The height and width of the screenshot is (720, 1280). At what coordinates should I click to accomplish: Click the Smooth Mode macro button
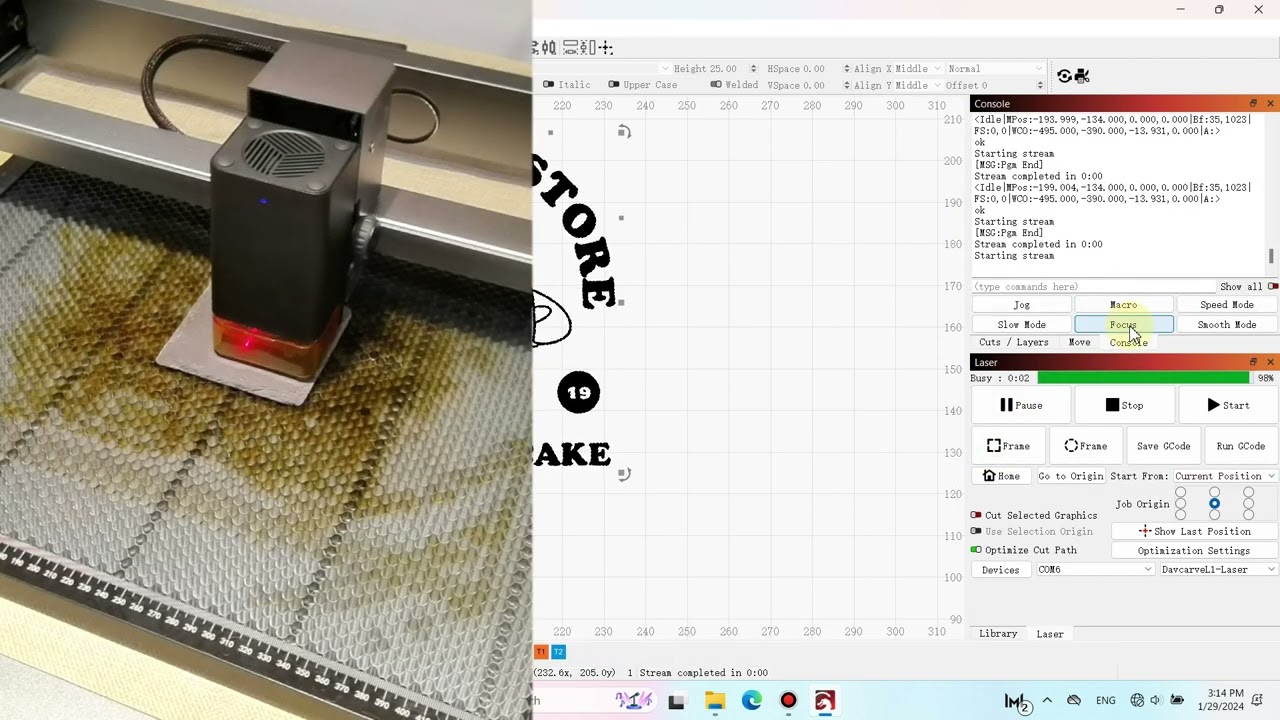tap(1226, 324)
